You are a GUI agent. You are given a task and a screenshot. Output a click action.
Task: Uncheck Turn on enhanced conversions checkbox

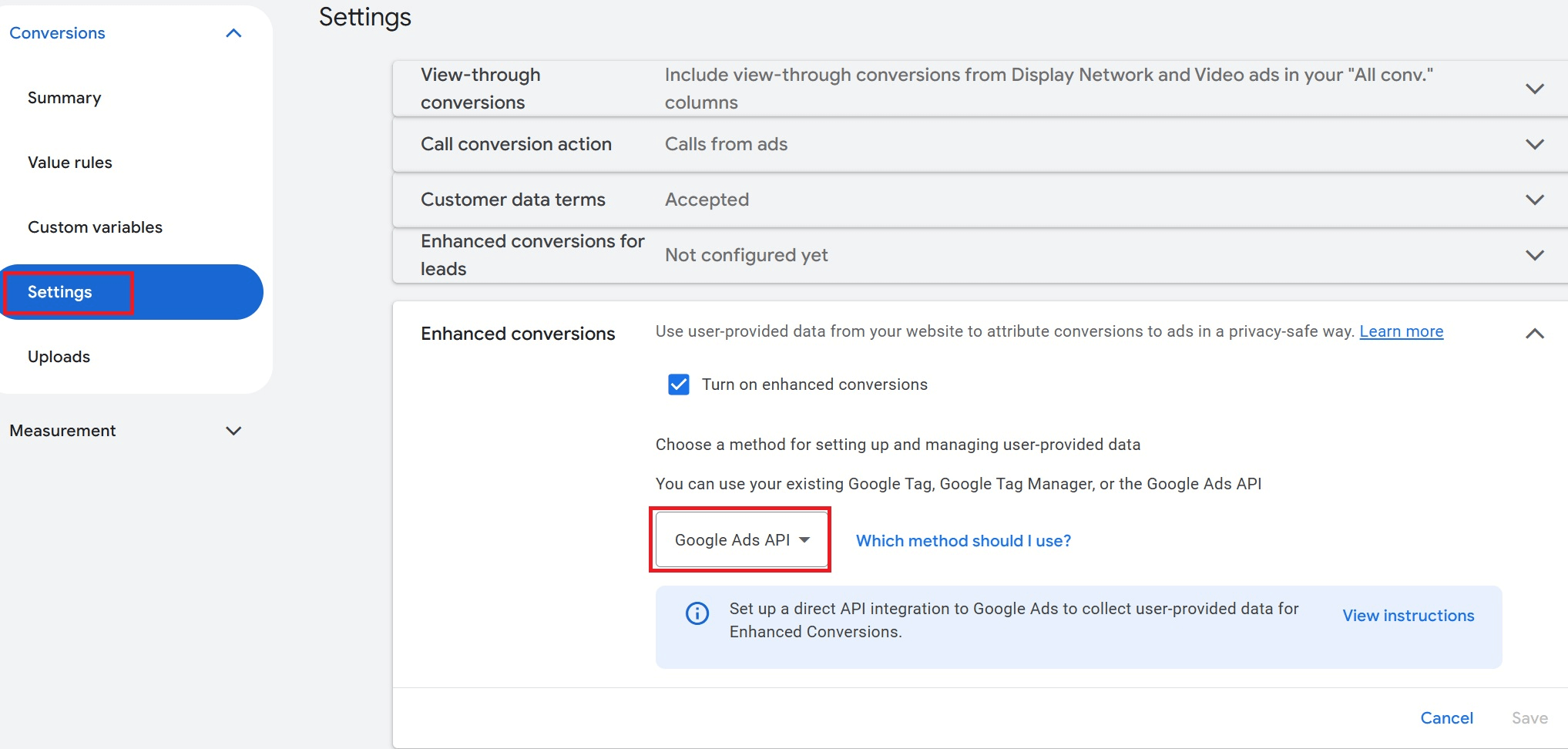tap(679, 385)
